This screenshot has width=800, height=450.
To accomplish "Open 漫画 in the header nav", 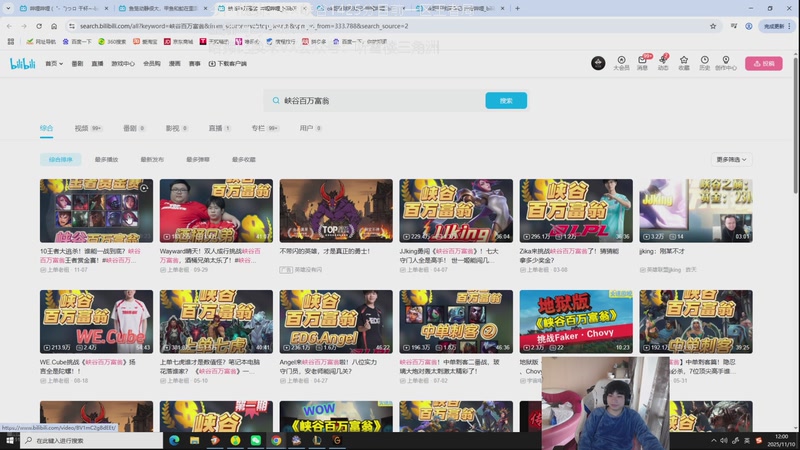I will point(174,64).
